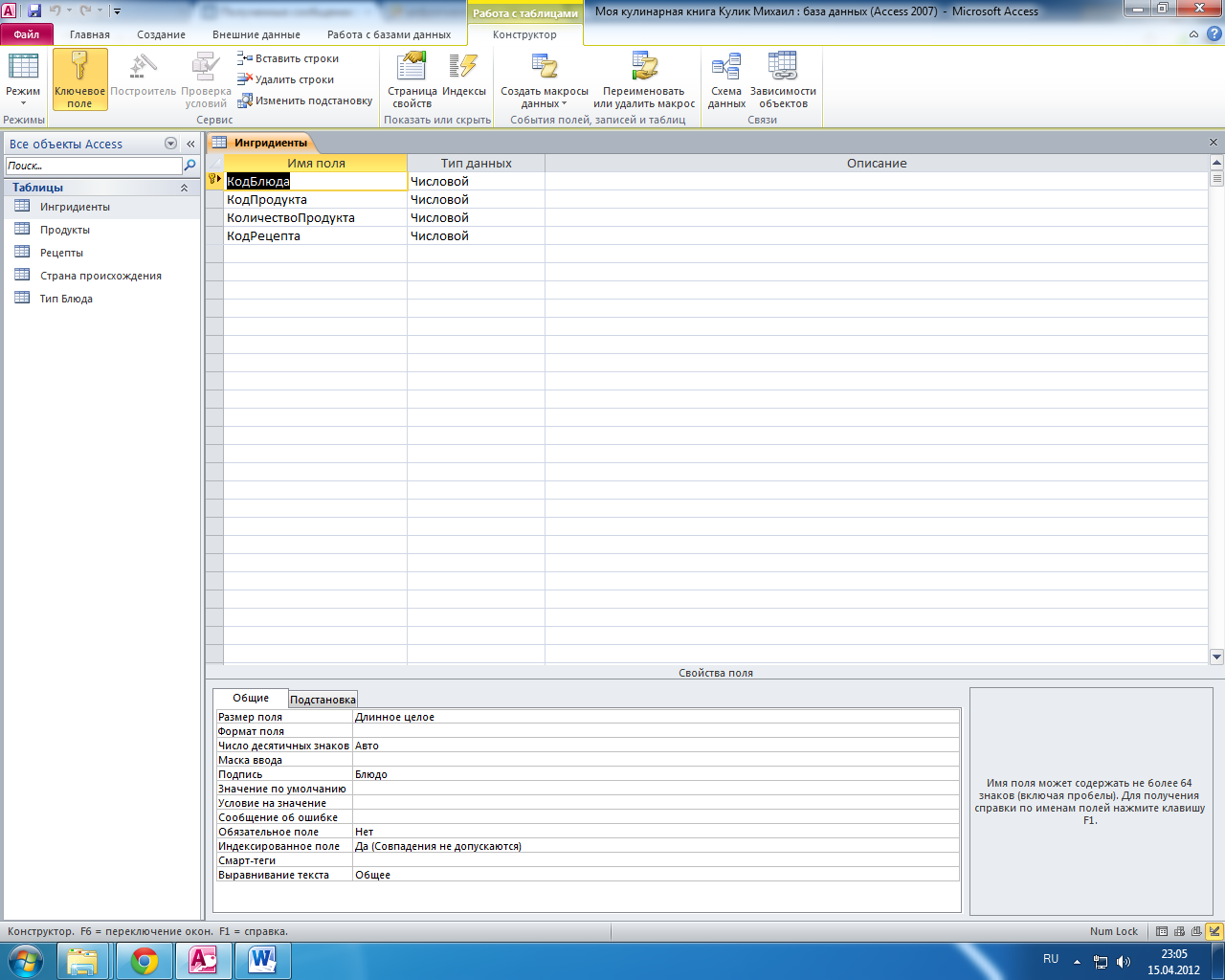Viewport: 1225px width, 980px height.
Task: Select the Общие properties tab
Action: tap(251, 698)
